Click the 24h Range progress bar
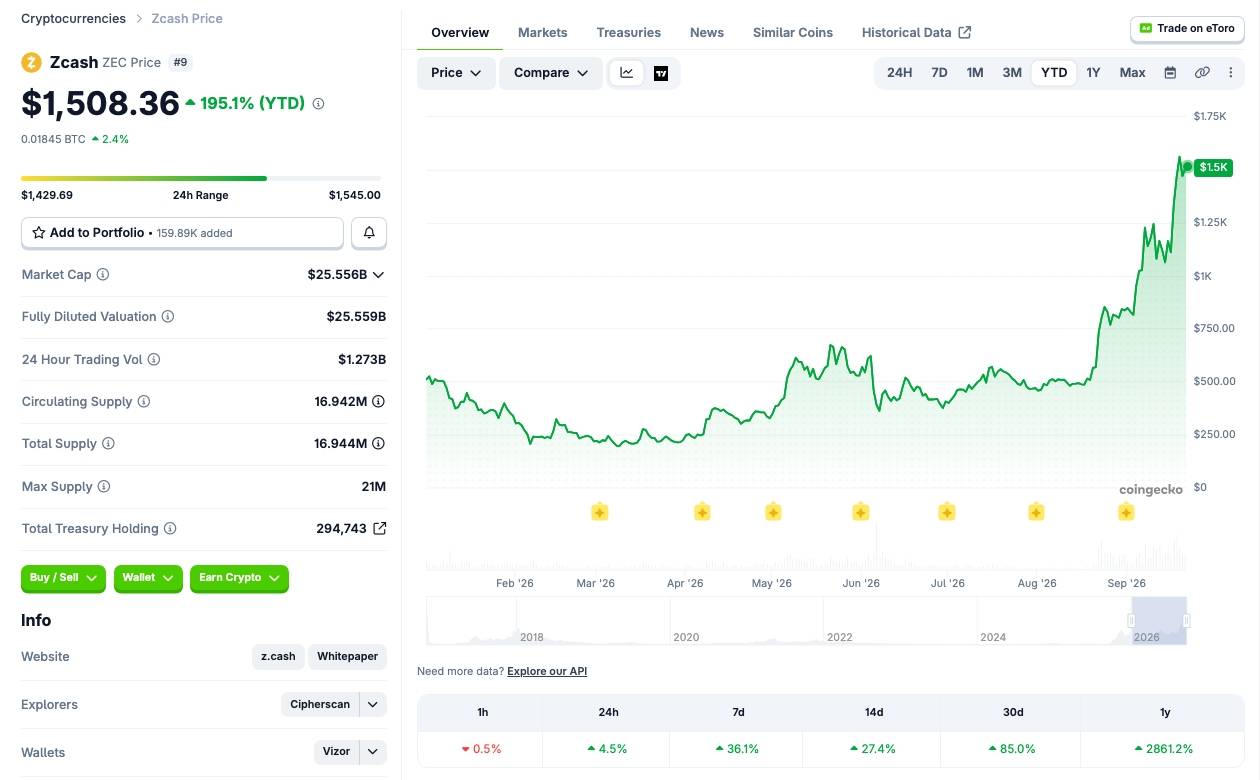This screenshot has width=1260, height=780. [201, 178]
